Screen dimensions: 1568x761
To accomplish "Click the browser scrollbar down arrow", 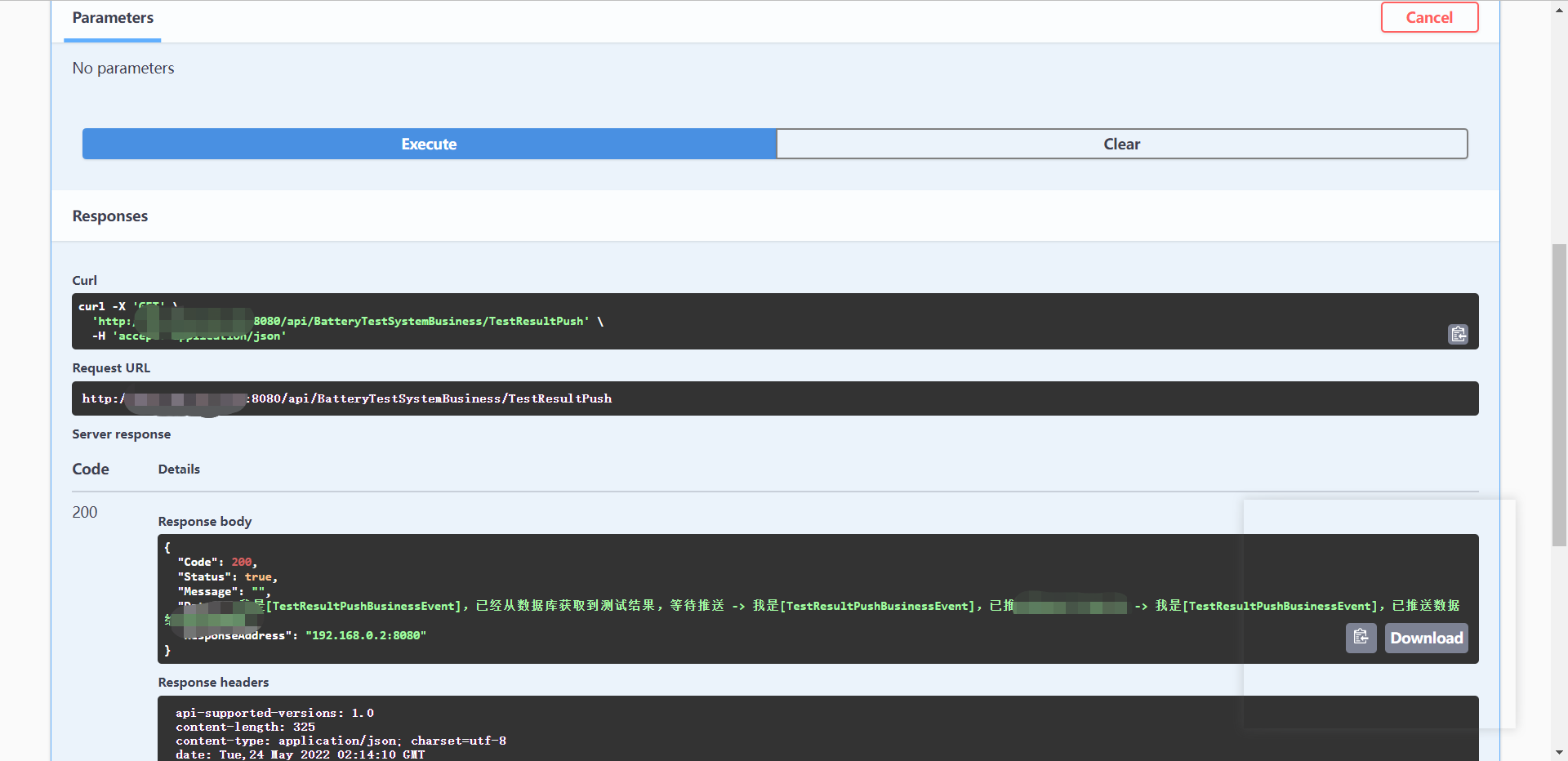I will point(1559,752).
